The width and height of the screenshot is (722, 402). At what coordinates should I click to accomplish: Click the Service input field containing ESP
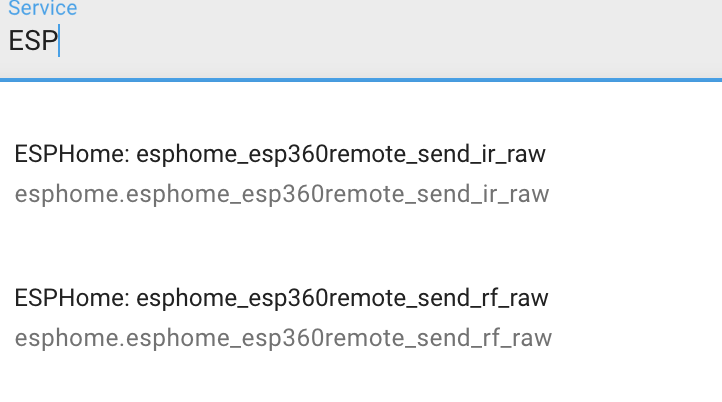(x=361, y=41)
